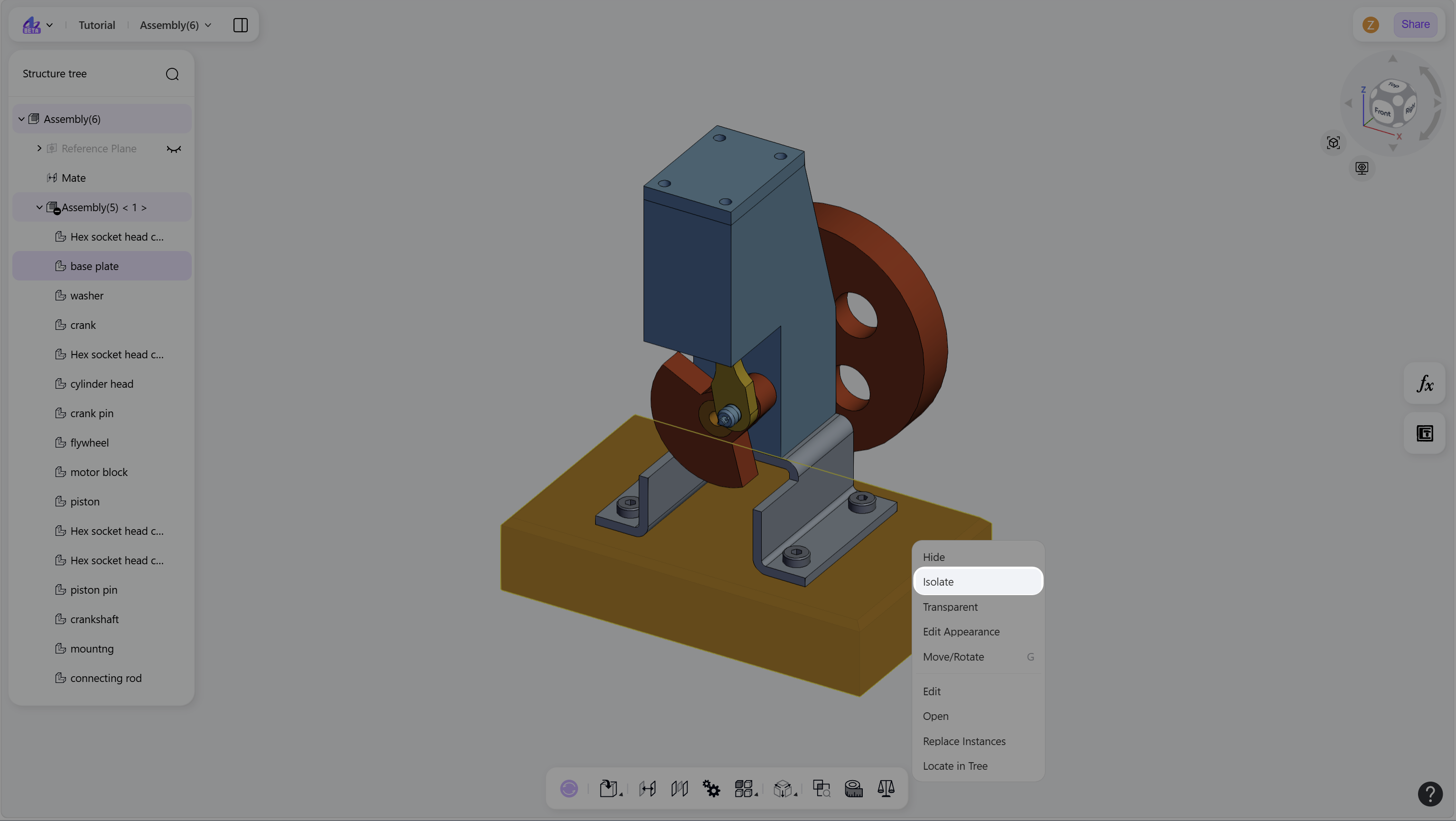Image resolution: width=1456 pixels, height=821 pixels.
Task: Choose Edit Appearance from the context menu
Action: click(x=978, y=632)
